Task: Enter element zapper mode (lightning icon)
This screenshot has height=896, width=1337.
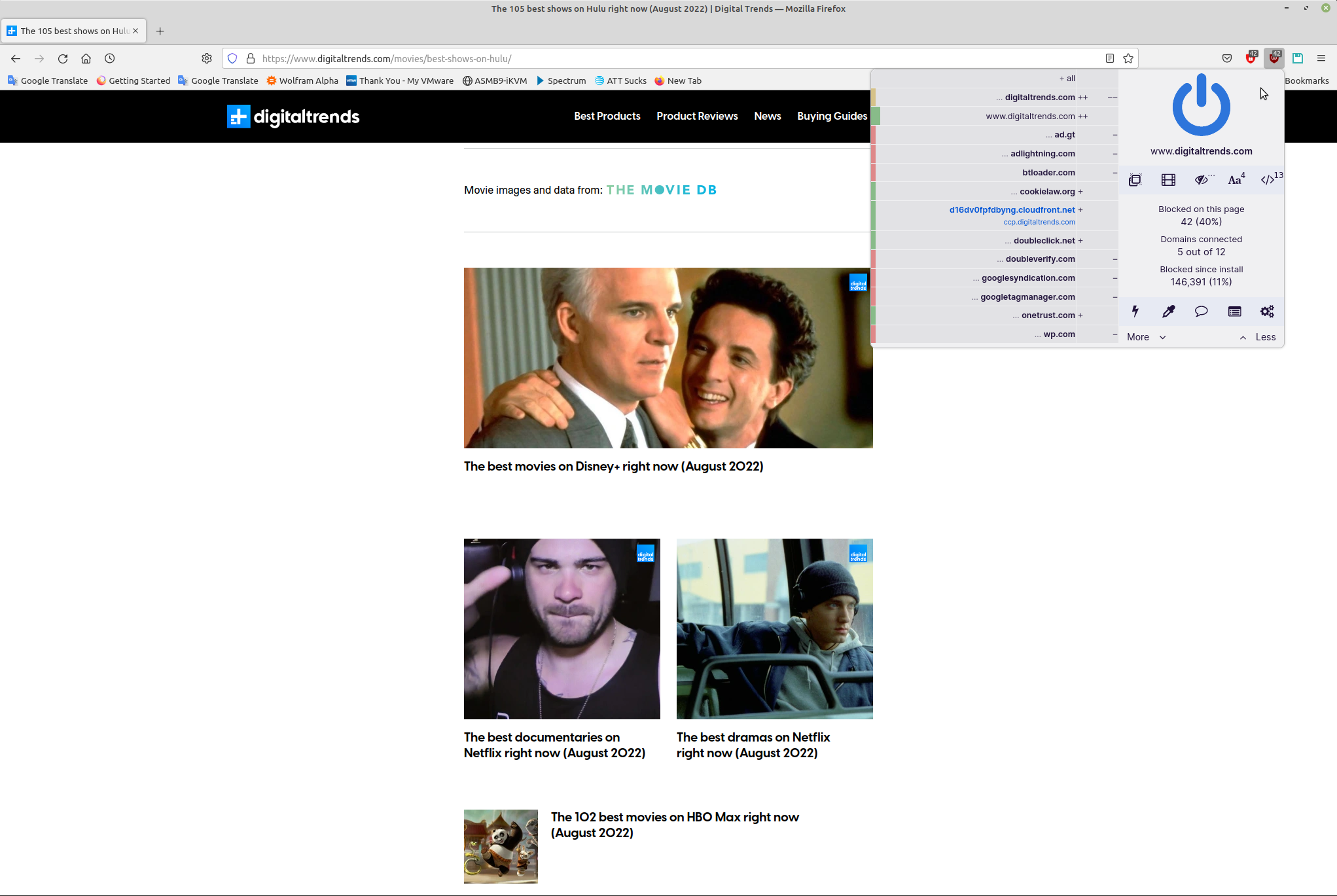Action: tap(1135, 312)
